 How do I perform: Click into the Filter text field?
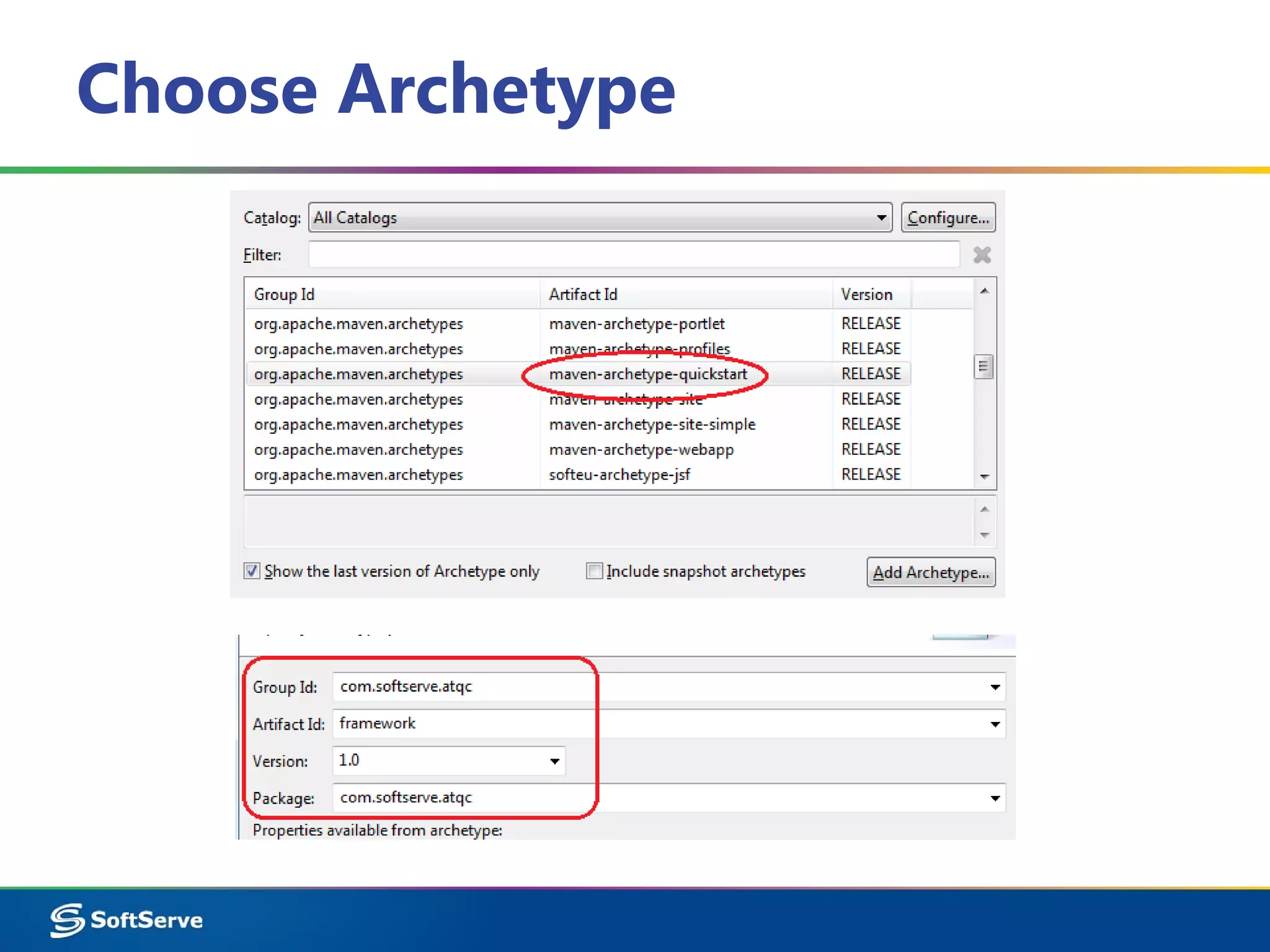point(634,255)
